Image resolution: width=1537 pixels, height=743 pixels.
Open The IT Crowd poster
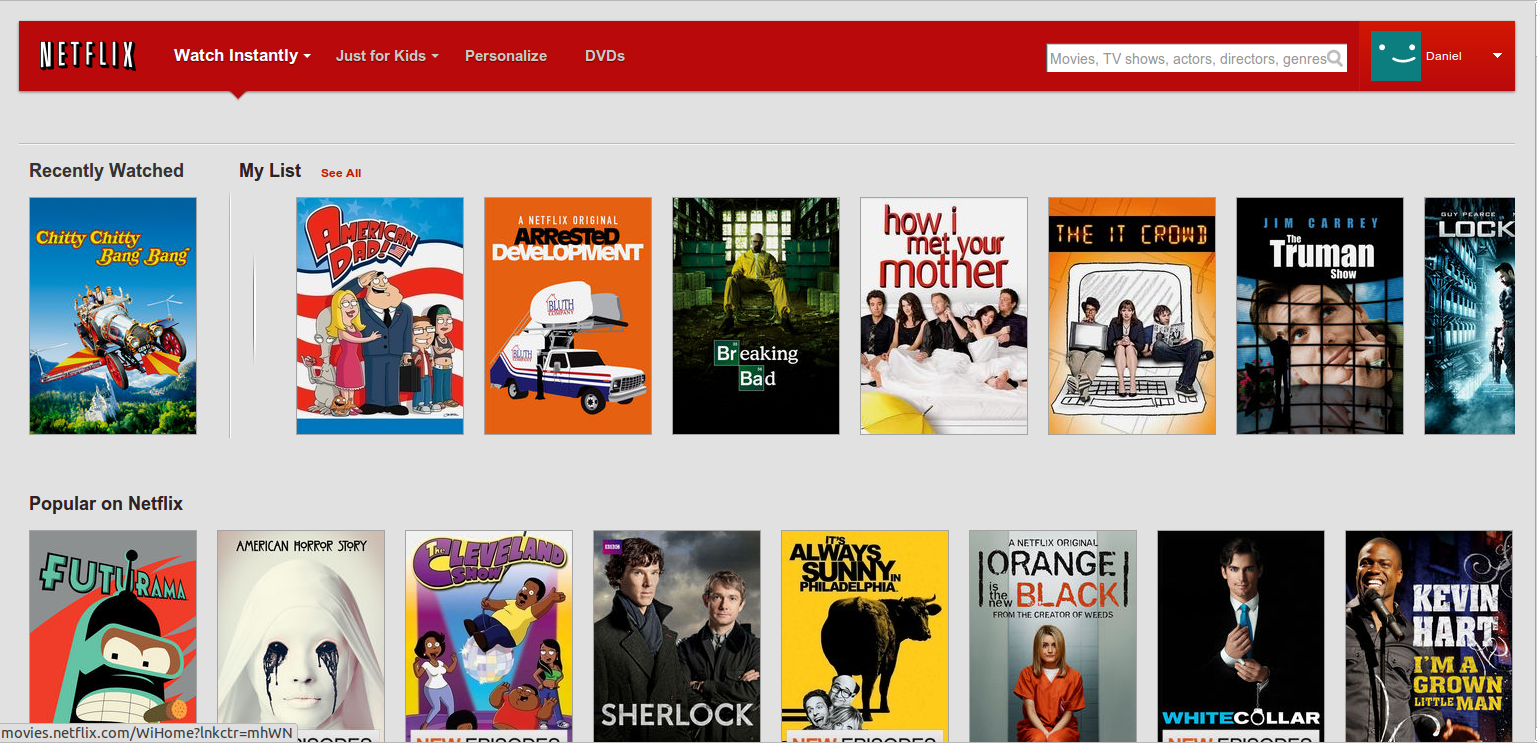pyautogui.click(x=1132, y=316)
